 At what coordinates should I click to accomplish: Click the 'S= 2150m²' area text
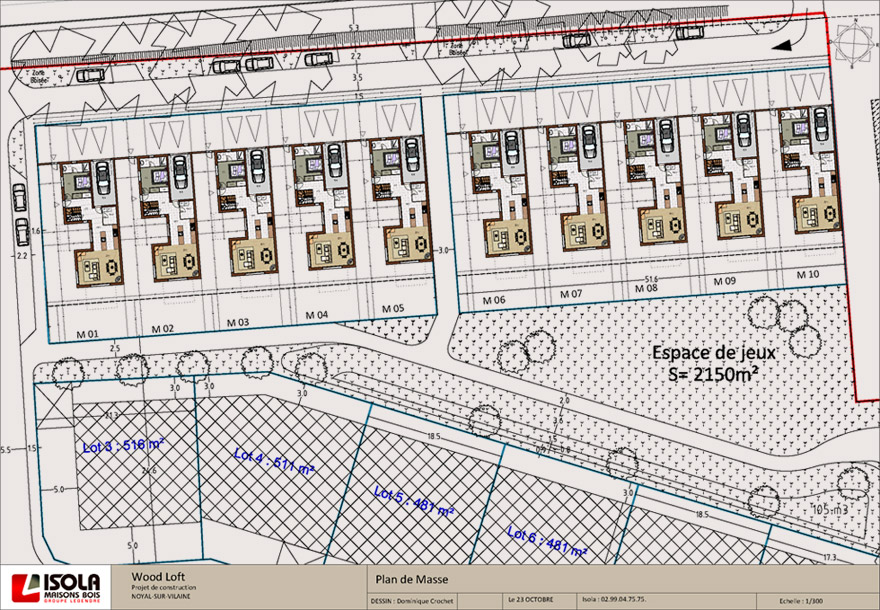(714, 374)
